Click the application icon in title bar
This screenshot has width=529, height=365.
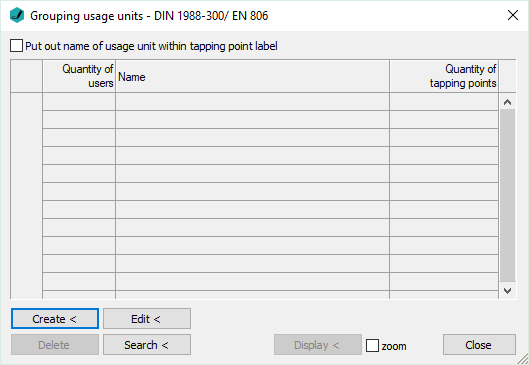17,16
